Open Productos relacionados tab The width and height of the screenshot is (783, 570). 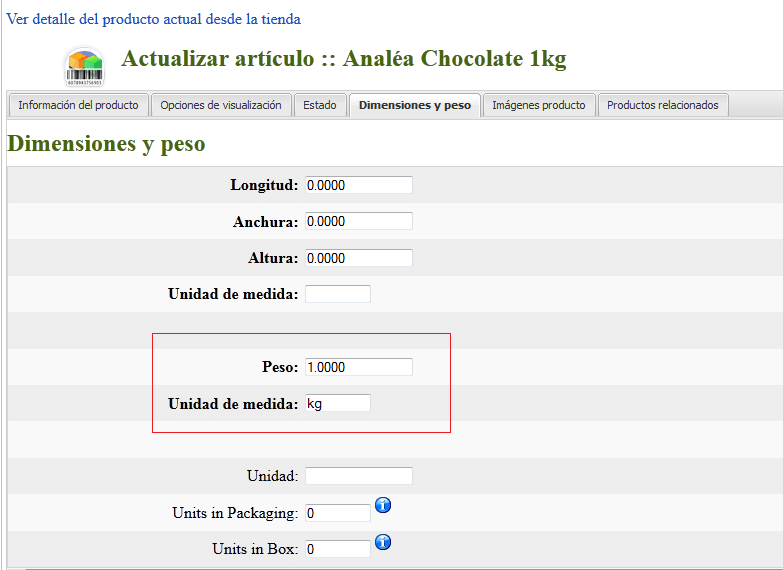(x=663, y=105)
